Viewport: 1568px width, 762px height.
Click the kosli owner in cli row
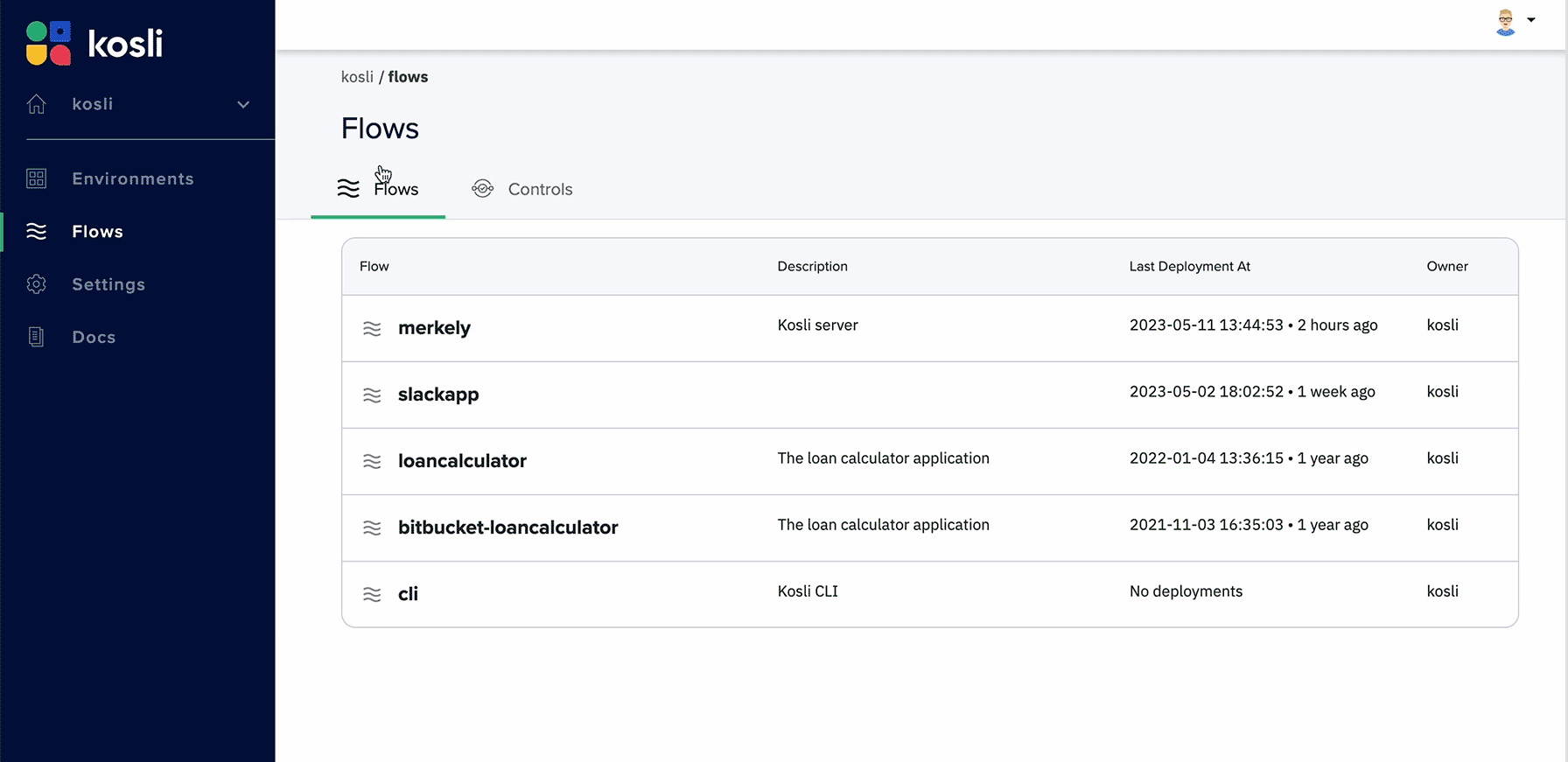[1442, 591]
